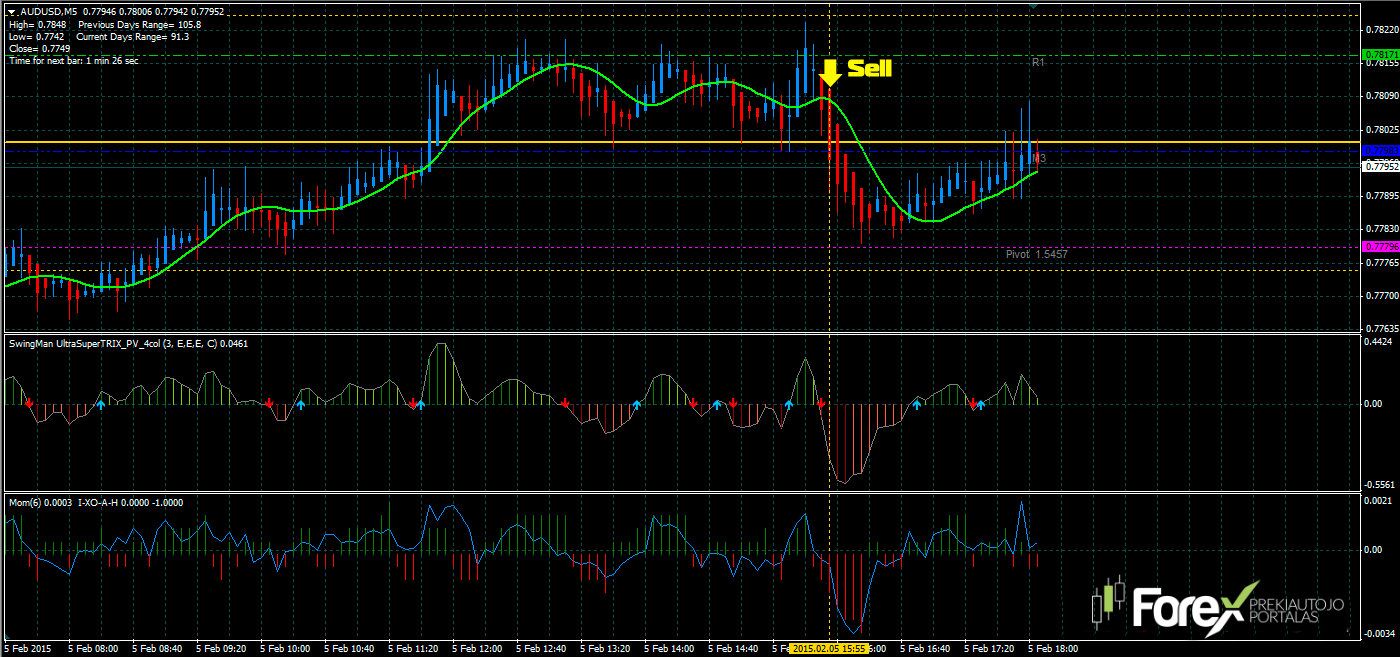Select the red TRIX arrow on the dashed vertical line
This screenshot has width=1400, height=657.
821,403
